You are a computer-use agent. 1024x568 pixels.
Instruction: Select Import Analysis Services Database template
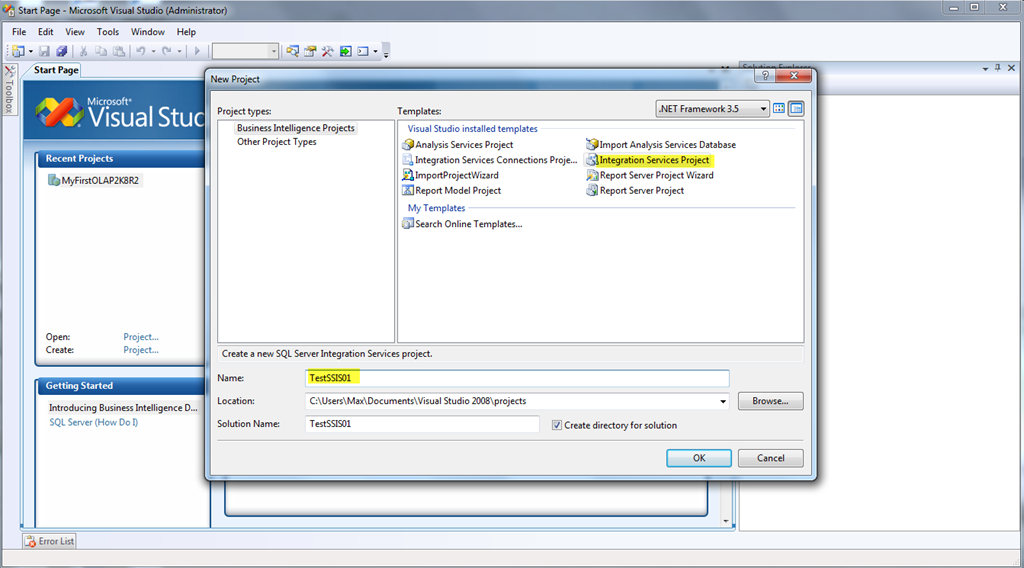point(661,145)
